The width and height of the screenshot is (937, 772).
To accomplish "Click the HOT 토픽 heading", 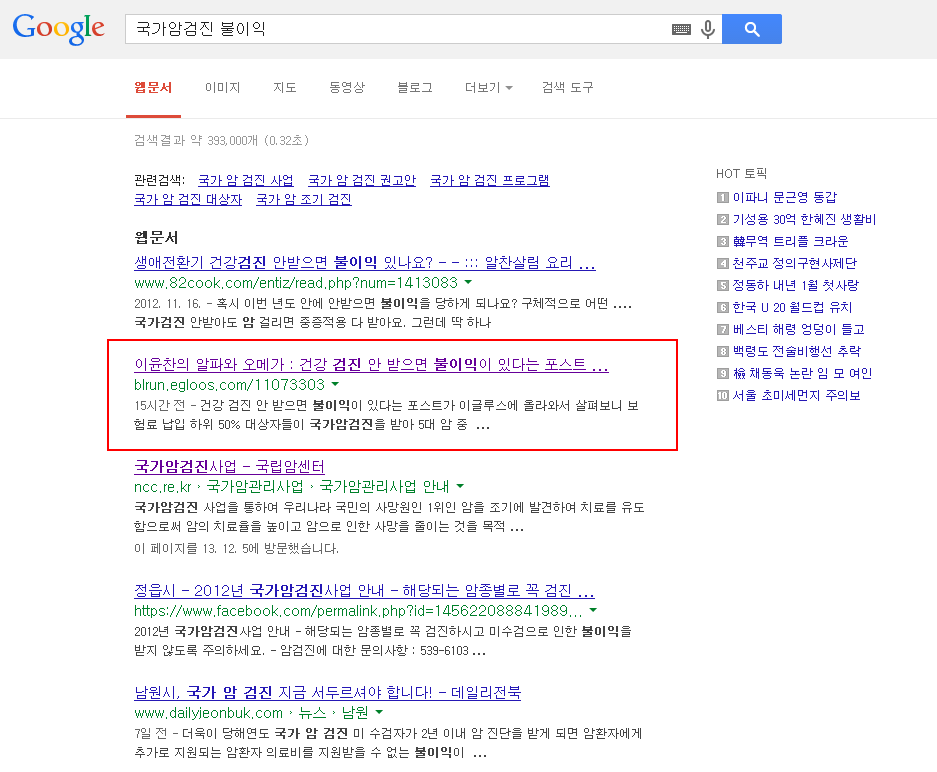I will pos(741,174).
